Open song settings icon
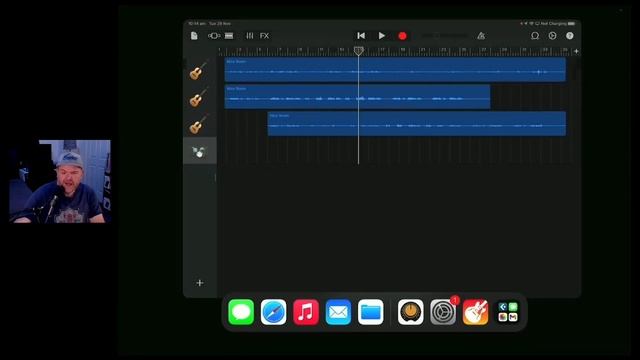 click(552, 36)
